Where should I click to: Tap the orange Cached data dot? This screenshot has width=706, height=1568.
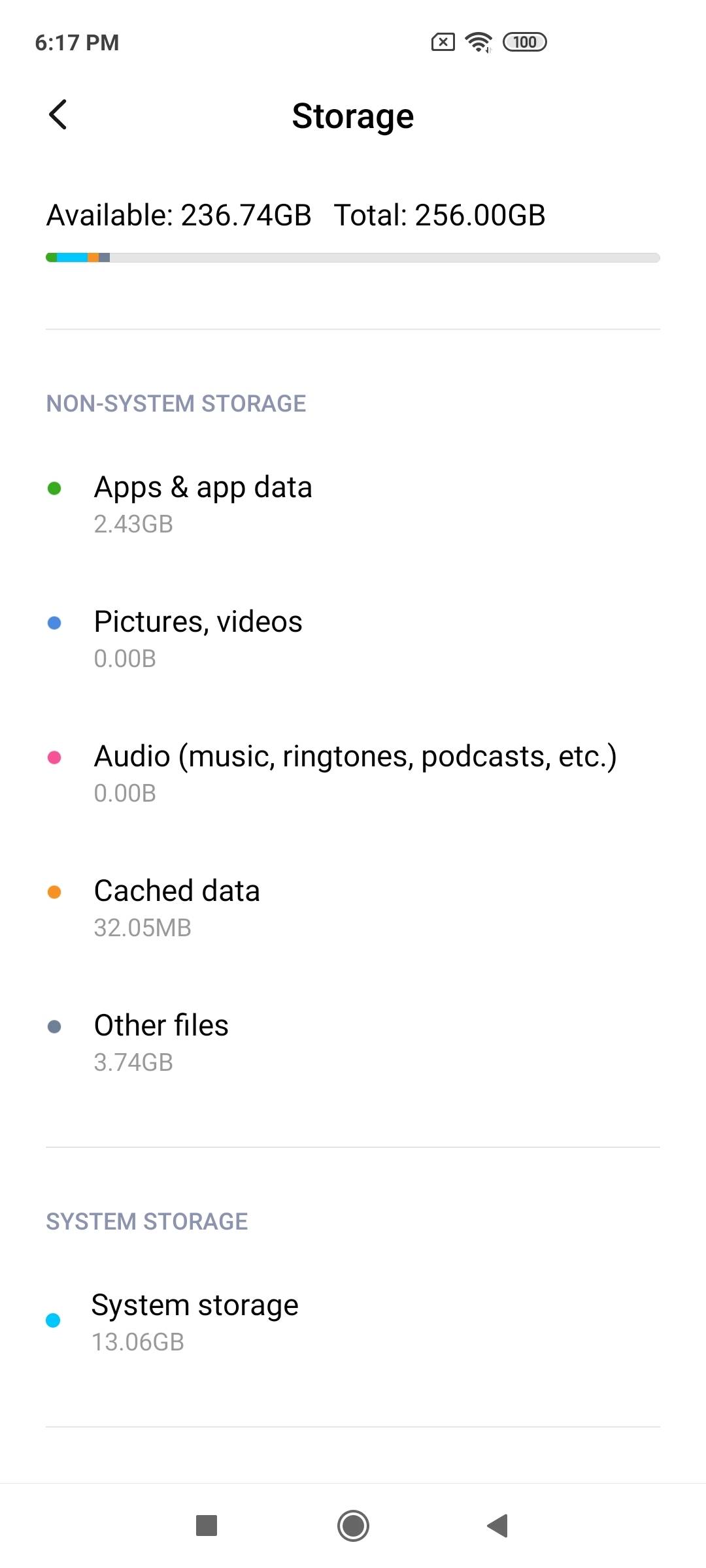54,892
